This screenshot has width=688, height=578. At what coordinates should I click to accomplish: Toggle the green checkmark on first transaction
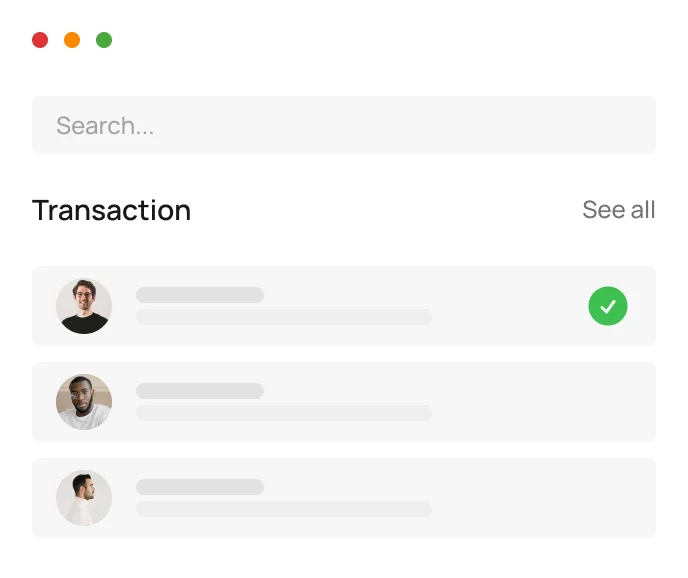(608, 306)
